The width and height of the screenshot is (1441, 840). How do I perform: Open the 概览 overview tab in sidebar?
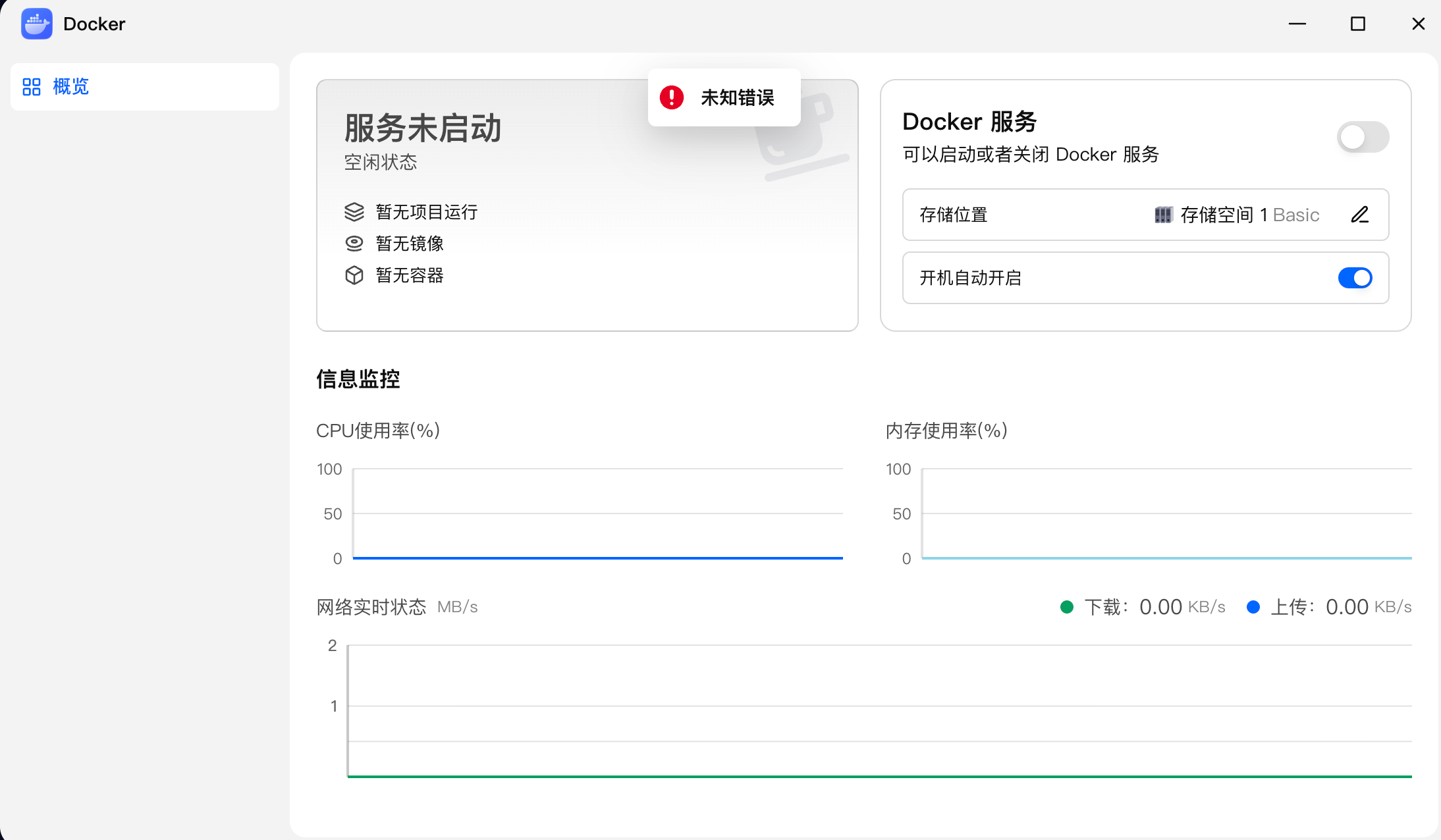[x=145, y=87]
